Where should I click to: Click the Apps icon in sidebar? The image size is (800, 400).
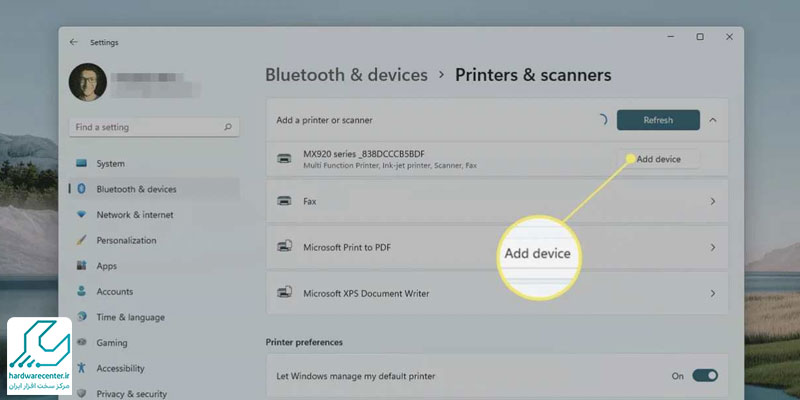(x=81, y=266)
